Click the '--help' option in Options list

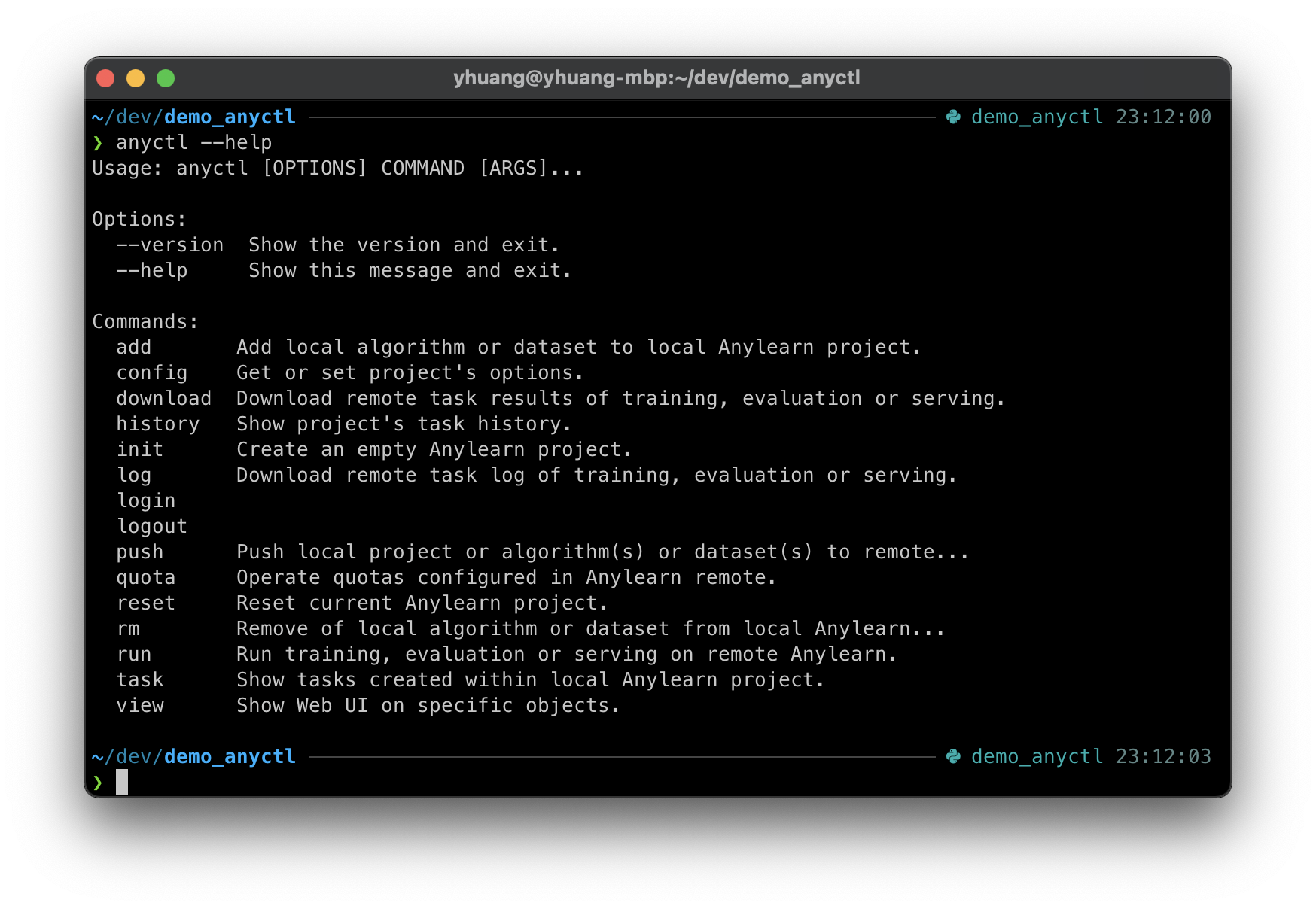tap(152, 270)
